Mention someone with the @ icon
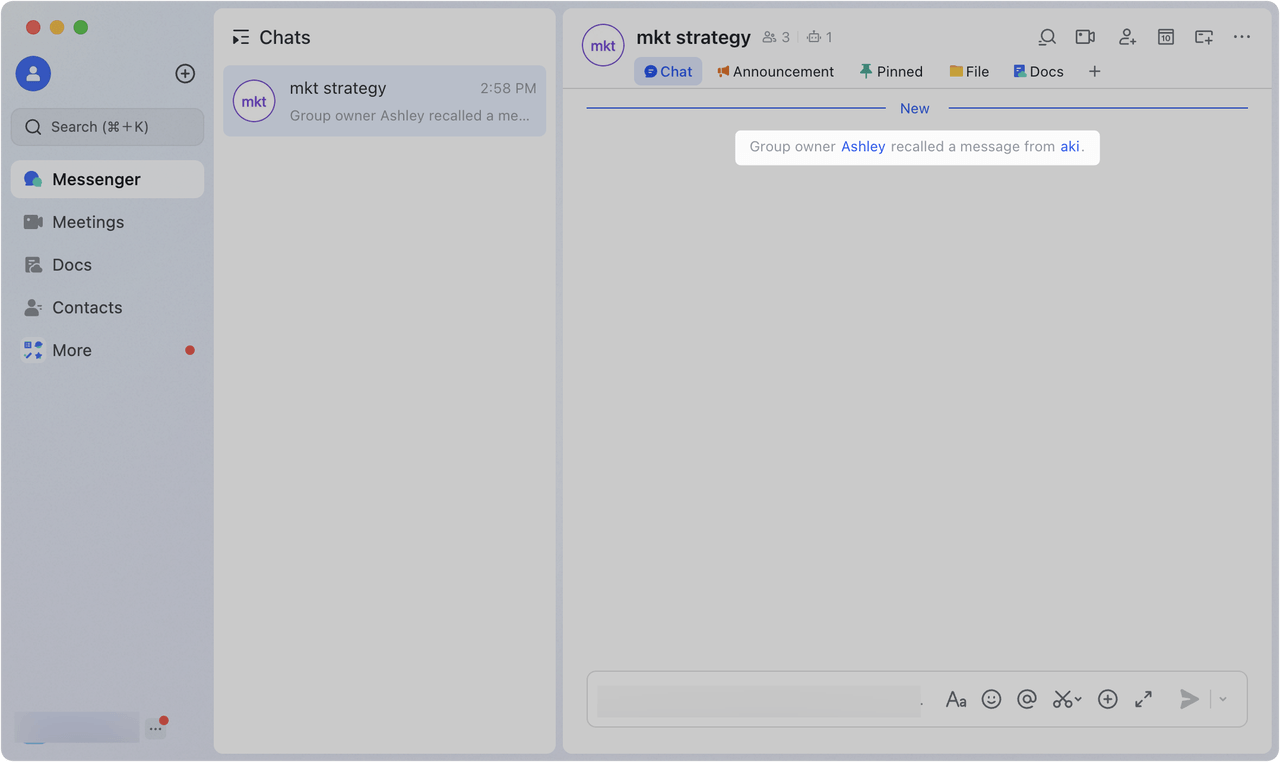 click(1027, 699)
